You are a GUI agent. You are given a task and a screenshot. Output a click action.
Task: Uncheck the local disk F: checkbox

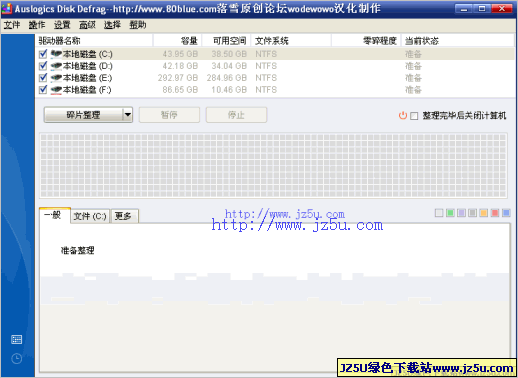point(43,90)
